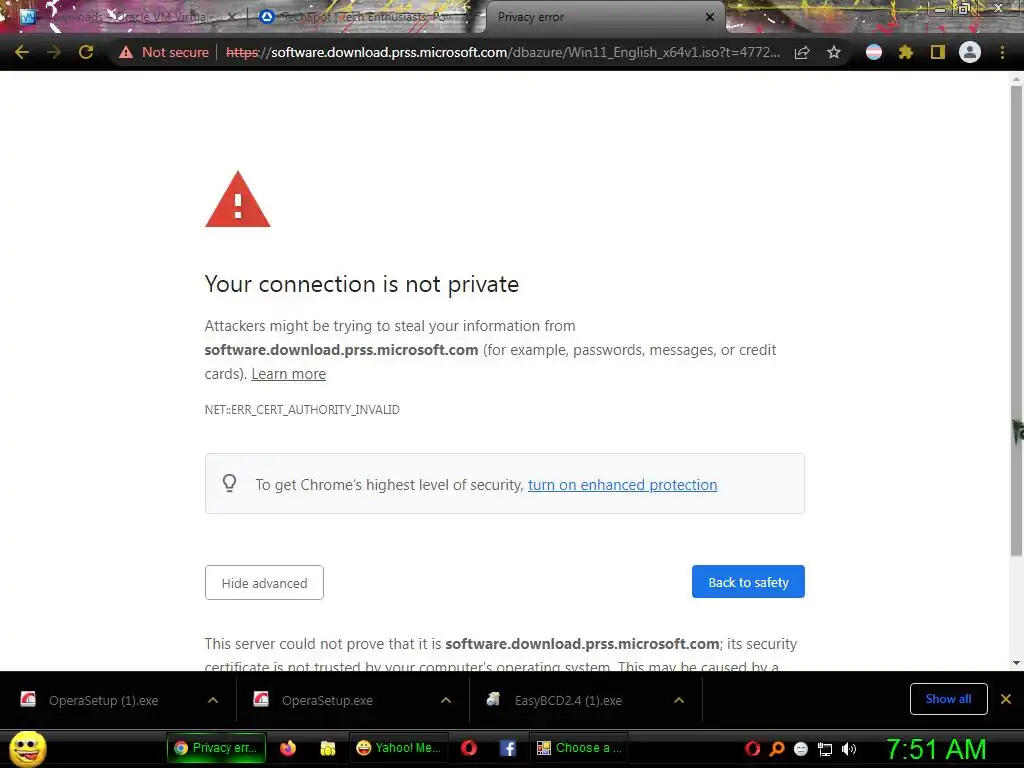Open the Not secure site info warning
This screenshot has width=1024, height=768.
coord(163,52)
